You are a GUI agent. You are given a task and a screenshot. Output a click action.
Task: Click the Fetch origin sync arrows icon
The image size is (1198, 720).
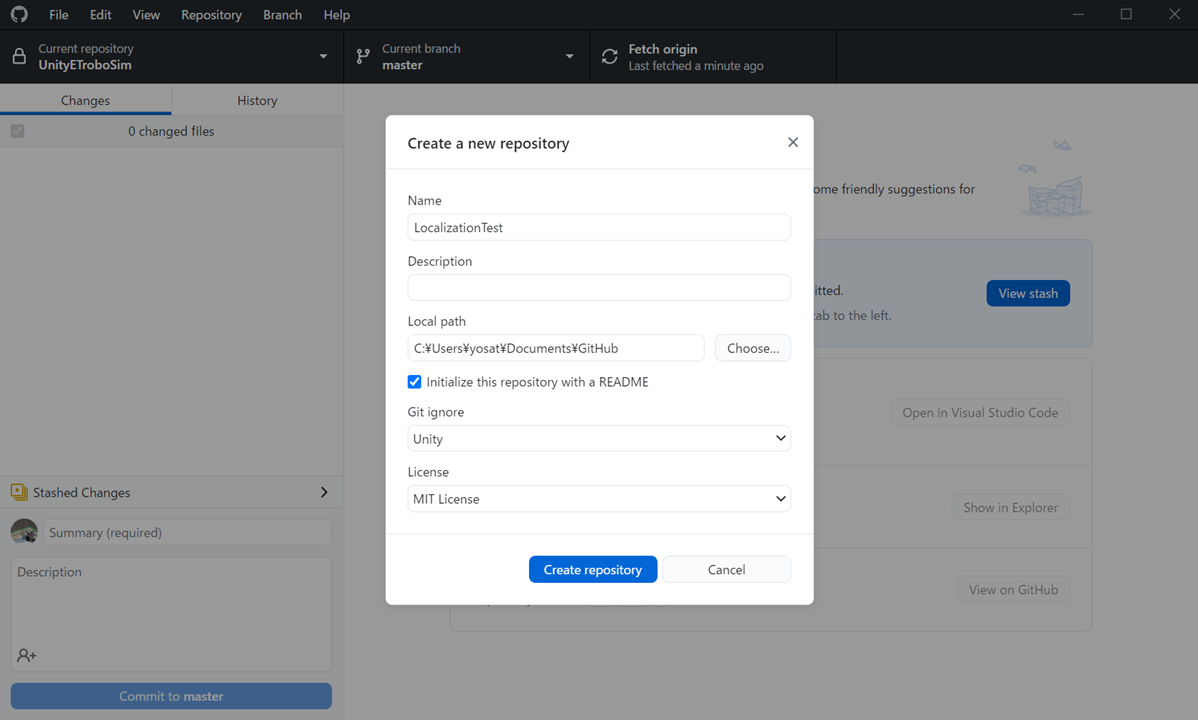610,56
